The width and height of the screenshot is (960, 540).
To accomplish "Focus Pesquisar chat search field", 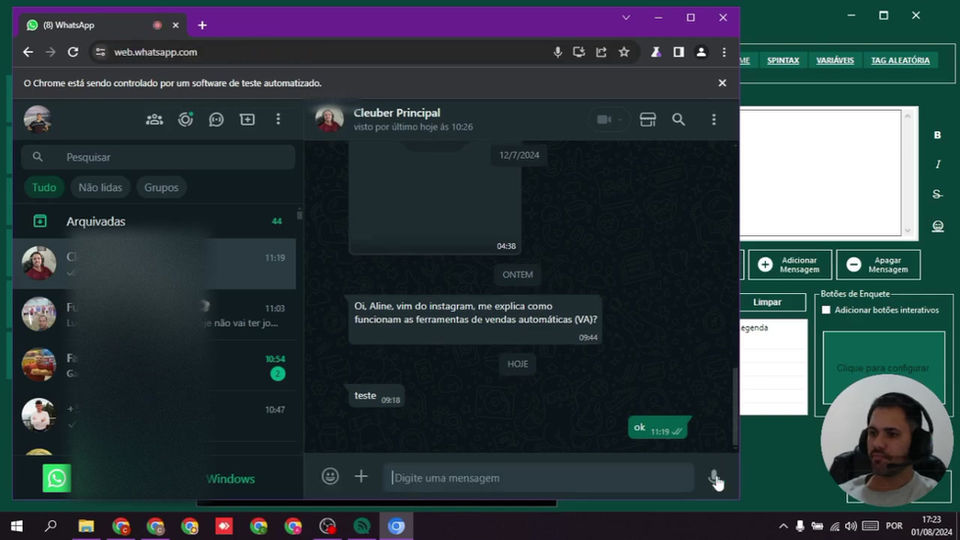I will [x=158, y=157].
